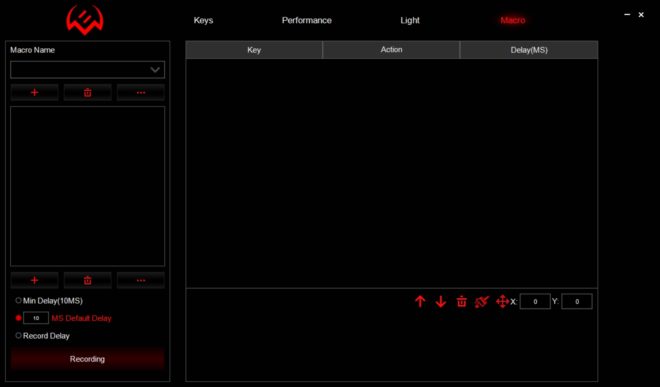Viewport: 660px width, 387px height.
Task: Open the Macro tab
Action: [x=513, y=20]
